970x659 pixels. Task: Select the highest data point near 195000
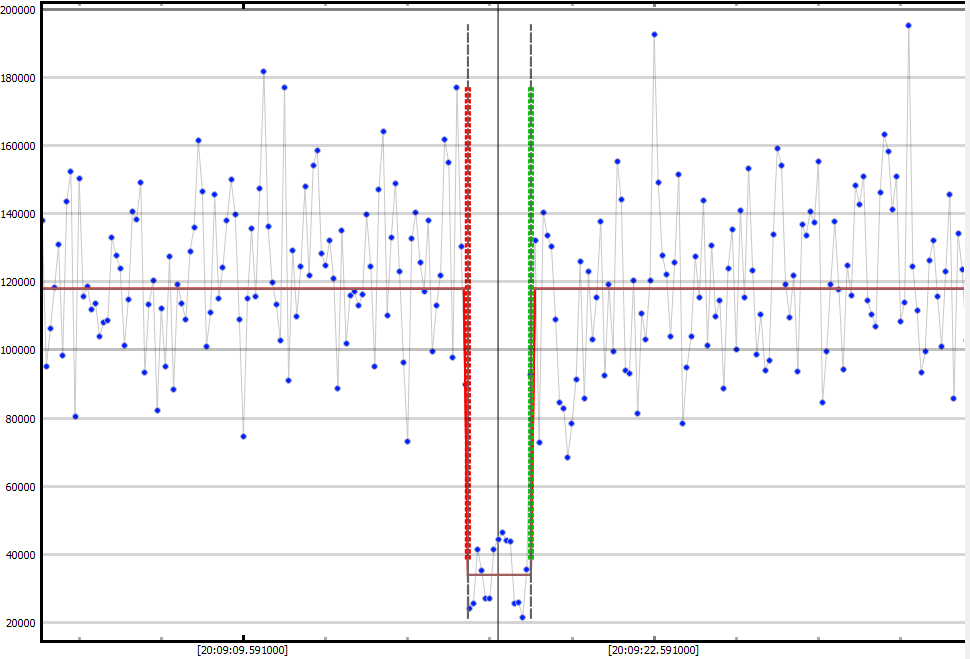pyautogui.click(x=908, y=26)
